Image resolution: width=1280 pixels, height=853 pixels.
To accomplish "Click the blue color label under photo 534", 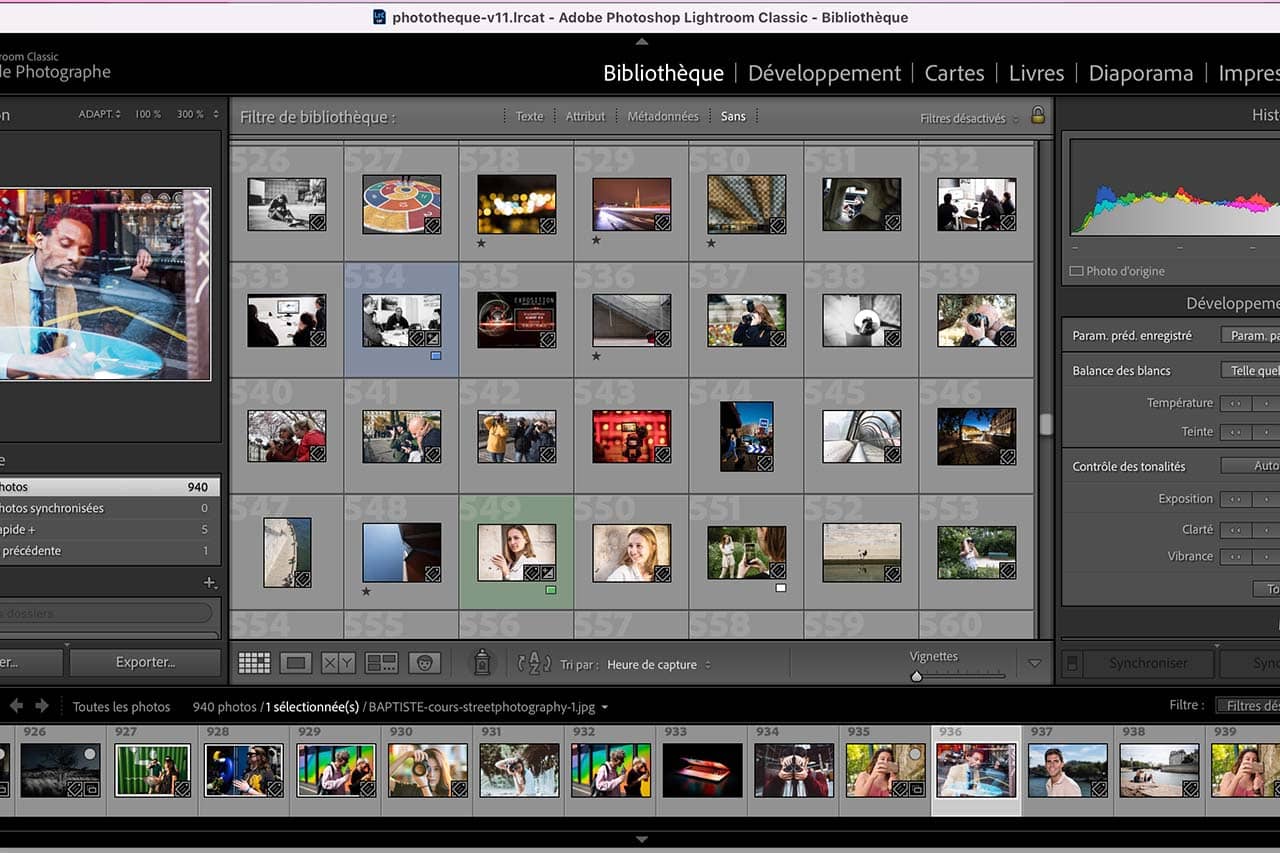I will [x=436, y=355].
